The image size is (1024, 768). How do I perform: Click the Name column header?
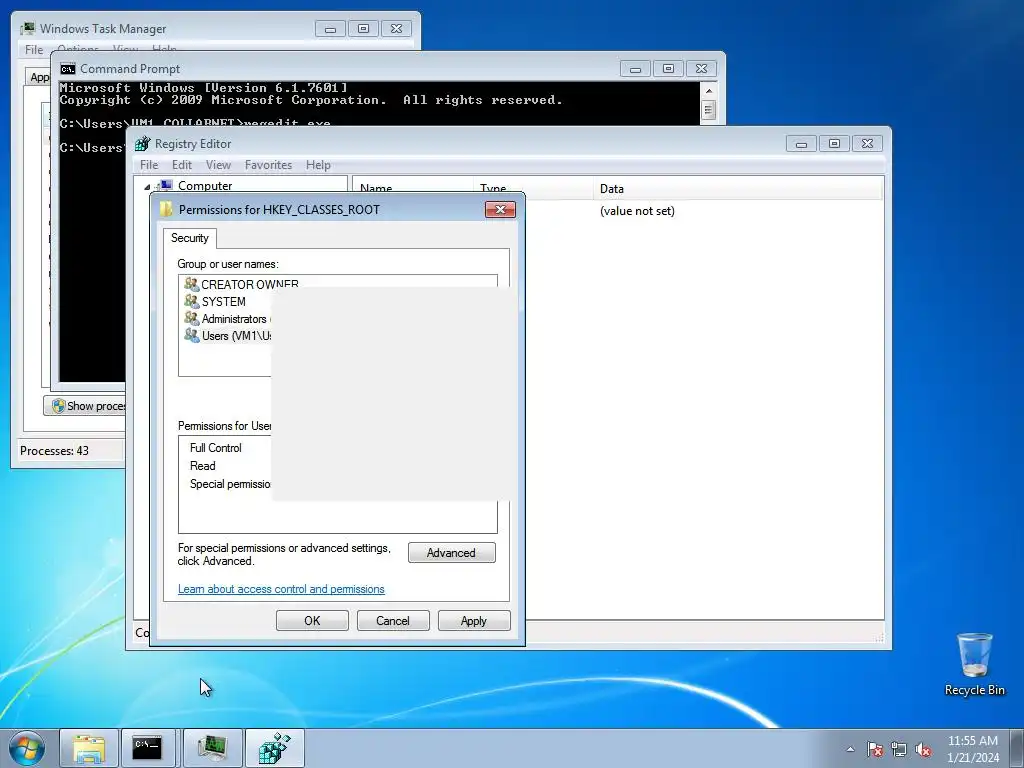413,188
